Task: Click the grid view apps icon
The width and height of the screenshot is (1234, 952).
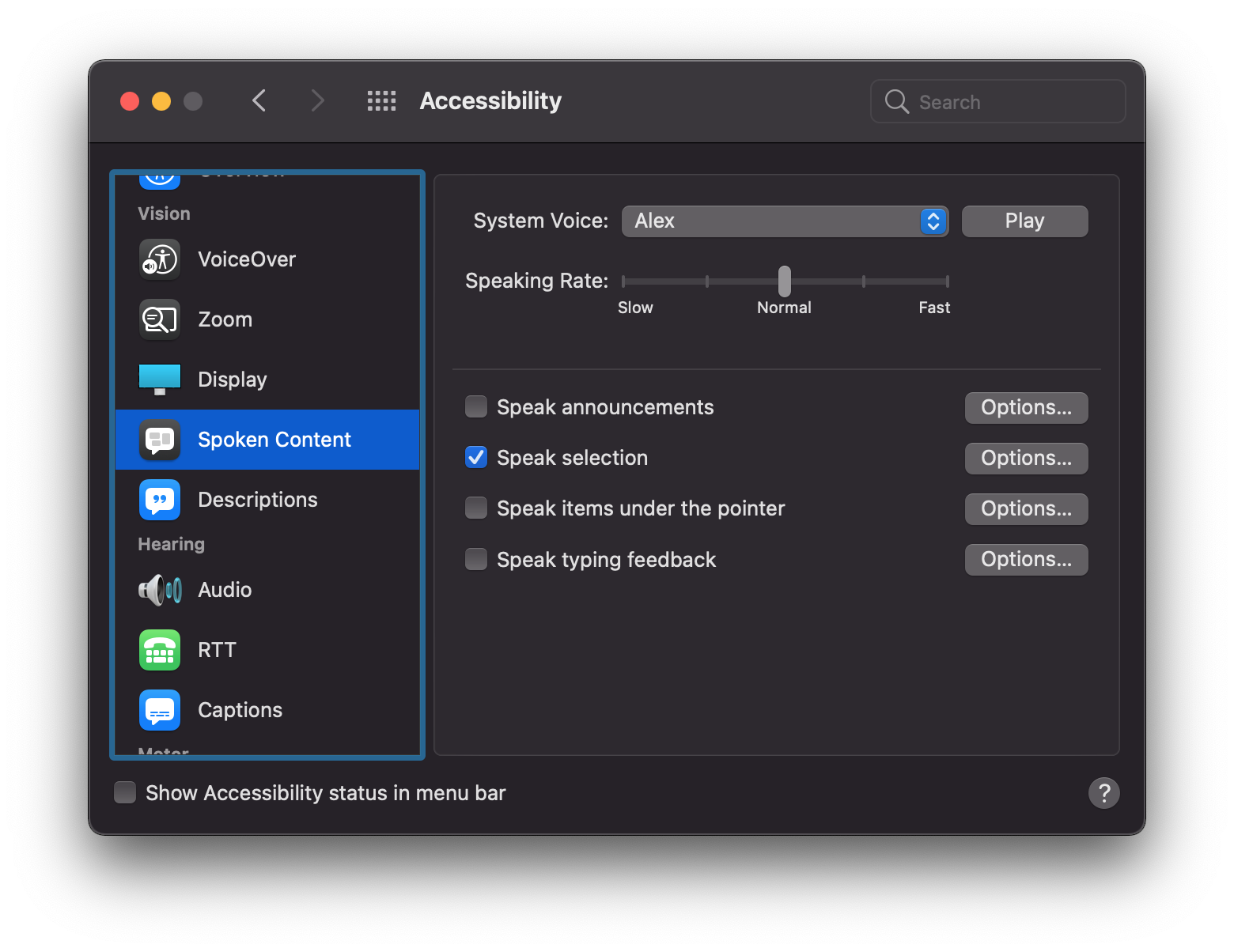Action: pyautogui.click(x=381, y=100)
